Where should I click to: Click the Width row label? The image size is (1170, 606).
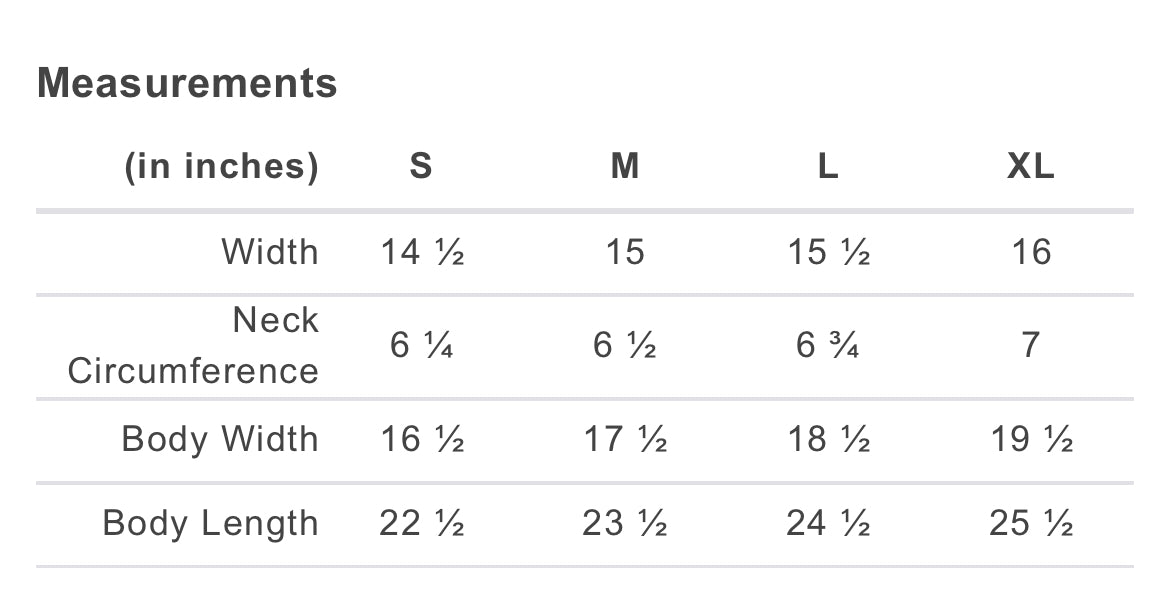pos(270,252)
